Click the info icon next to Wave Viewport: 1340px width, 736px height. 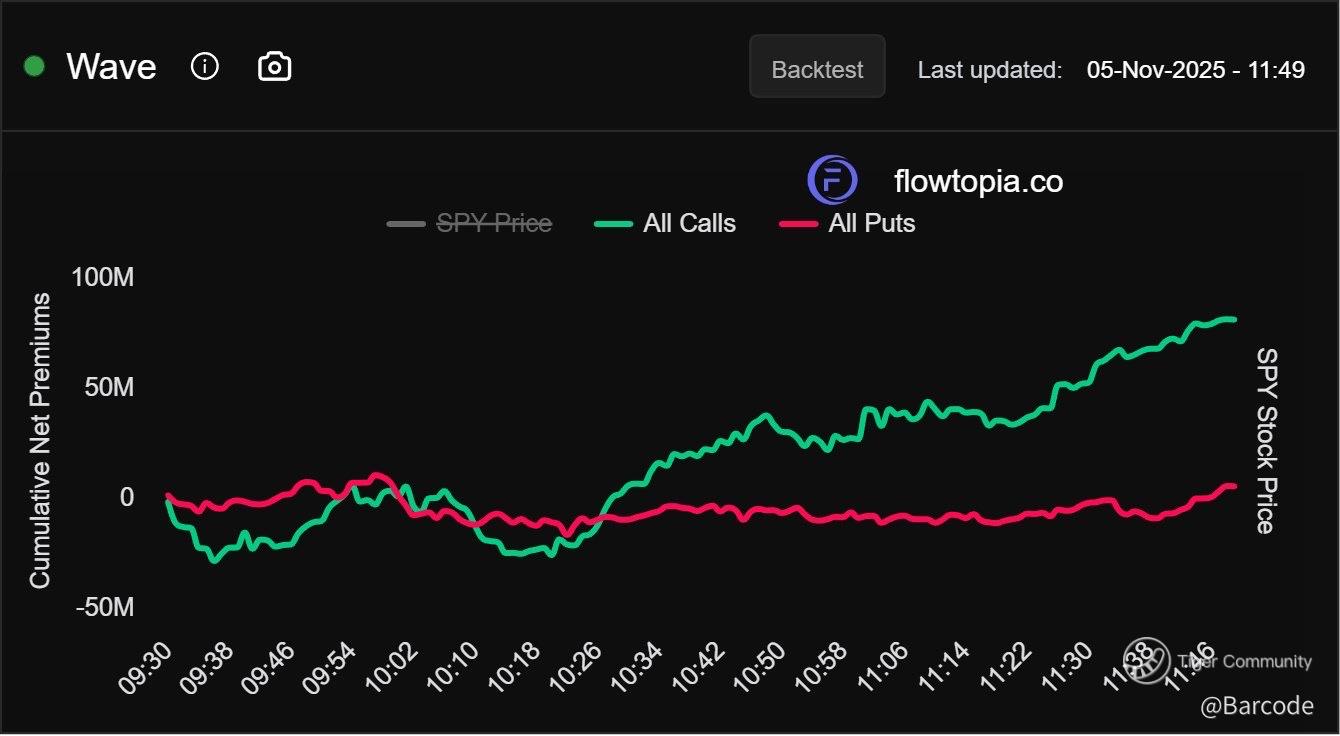pyautogui.click(x=205, y=67)
